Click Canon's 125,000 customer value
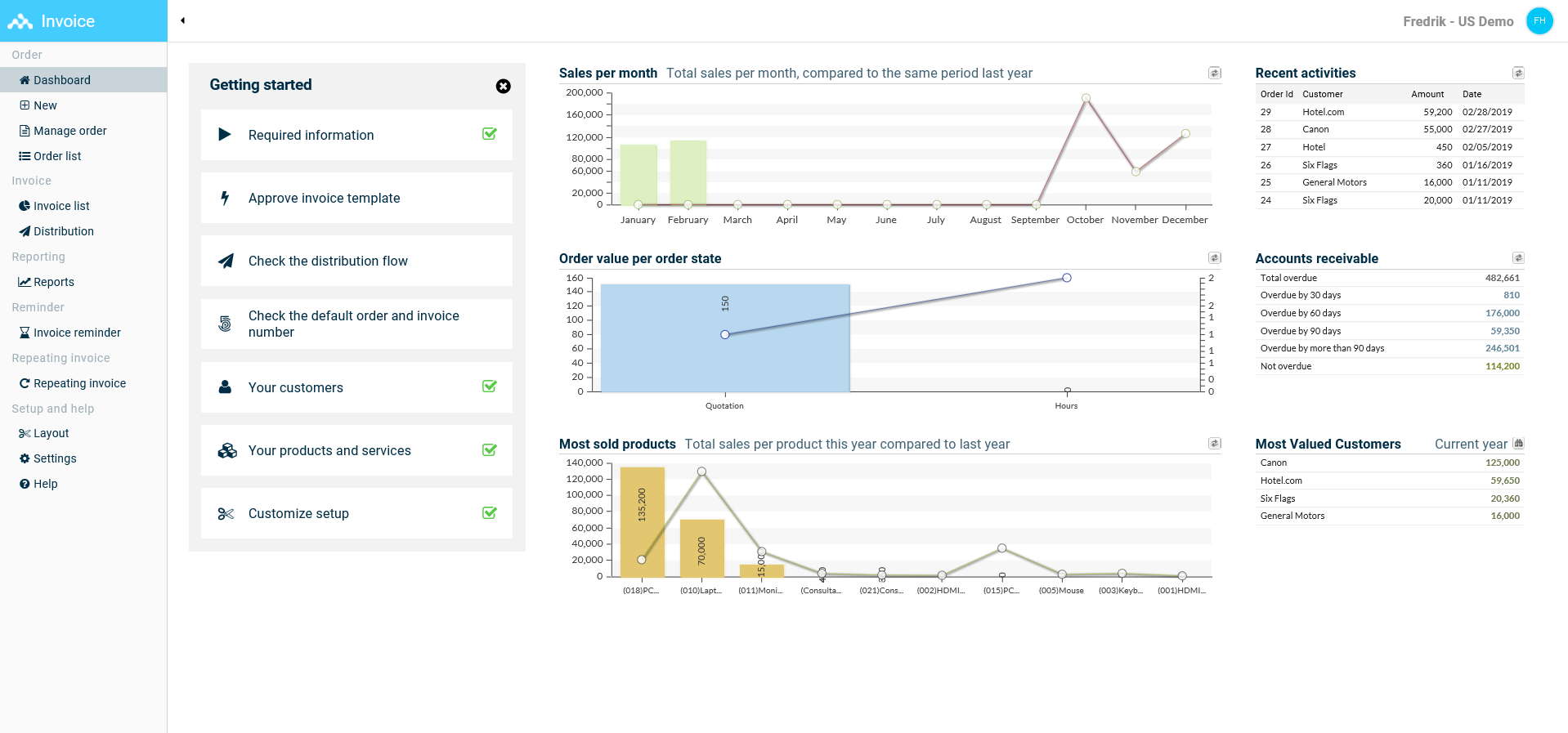This screenshot has height=733, width=1568. 1503,463
